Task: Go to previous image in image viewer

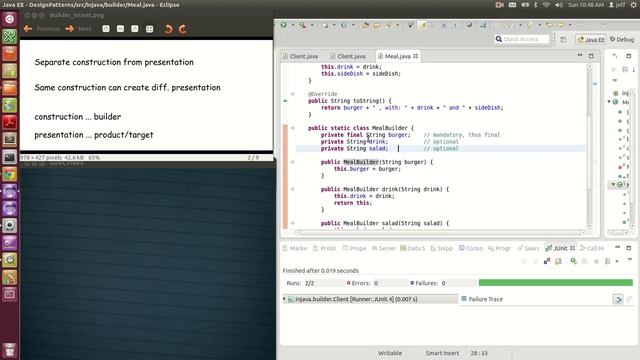Action: (42, 29)
